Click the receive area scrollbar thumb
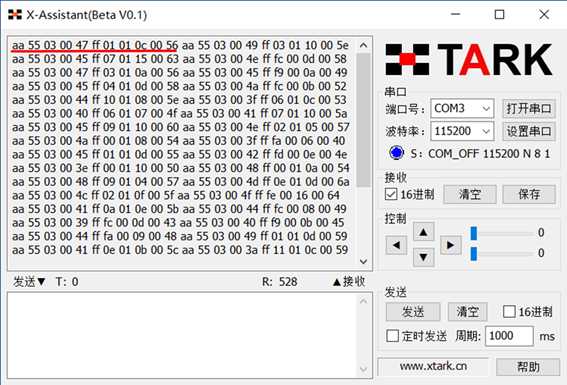Screen dimensions: 567x385 [x=364, y=120]
